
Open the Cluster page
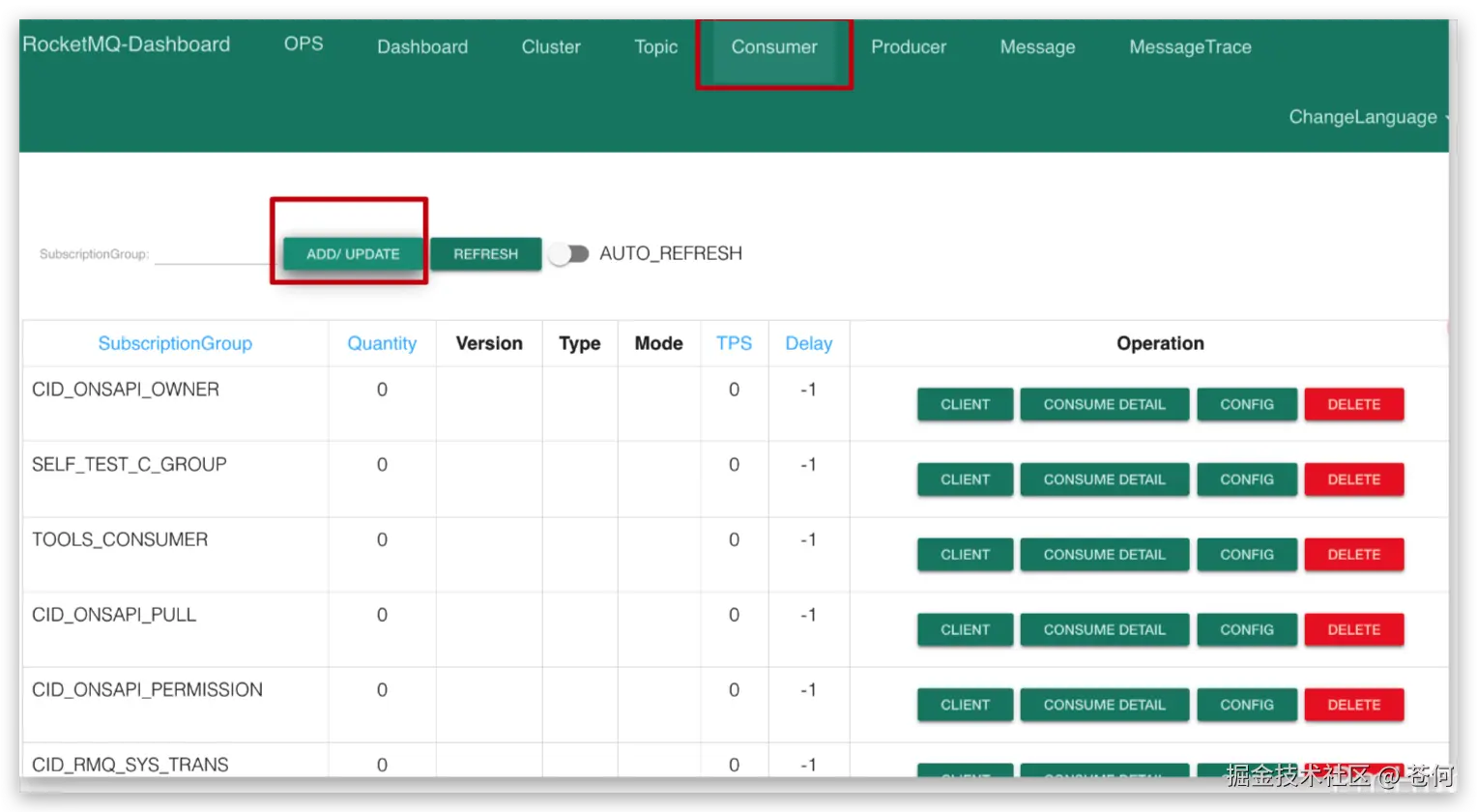coord(551,47)
